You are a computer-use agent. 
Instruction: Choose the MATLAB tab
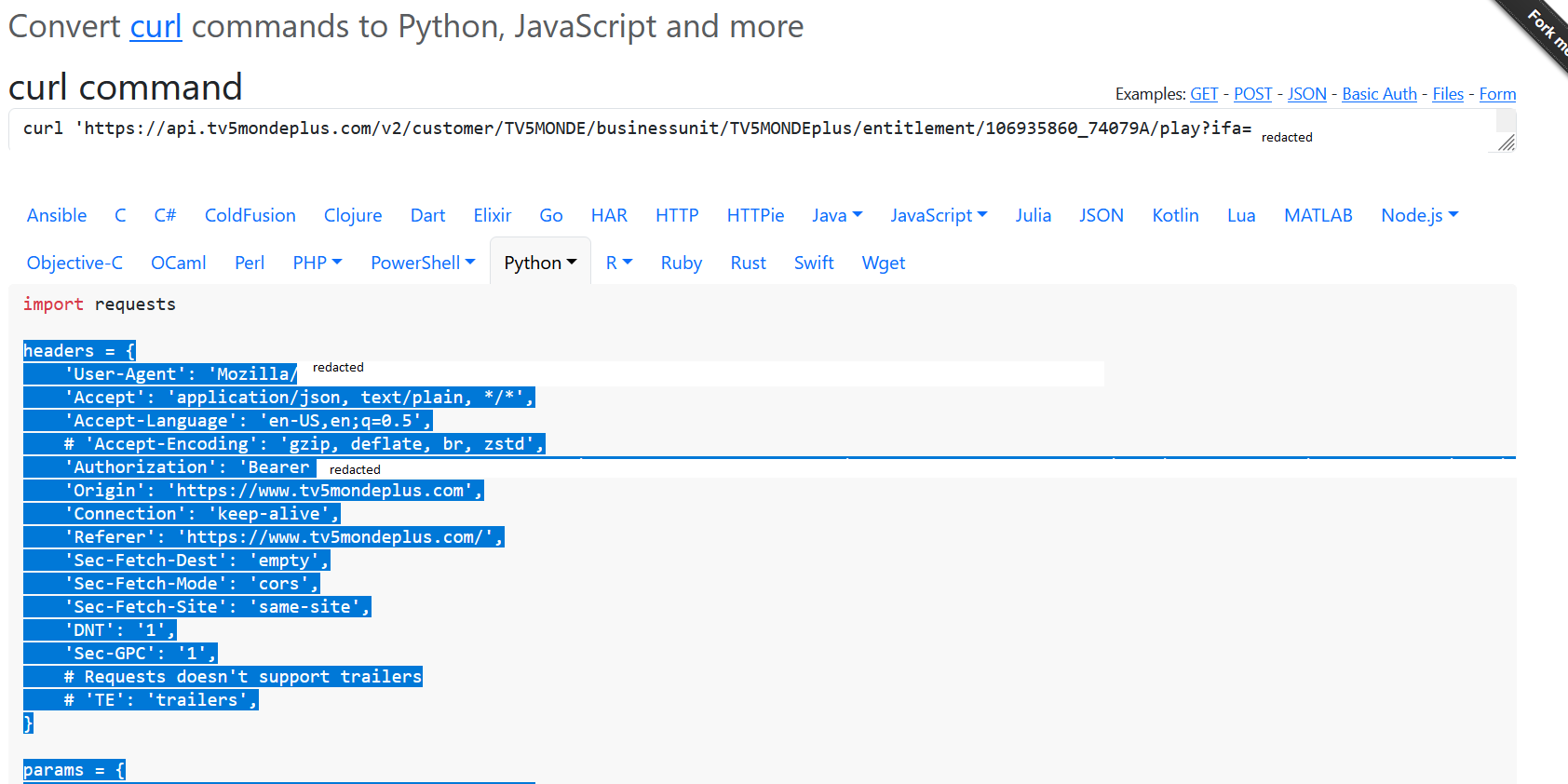pos(1318,216)
